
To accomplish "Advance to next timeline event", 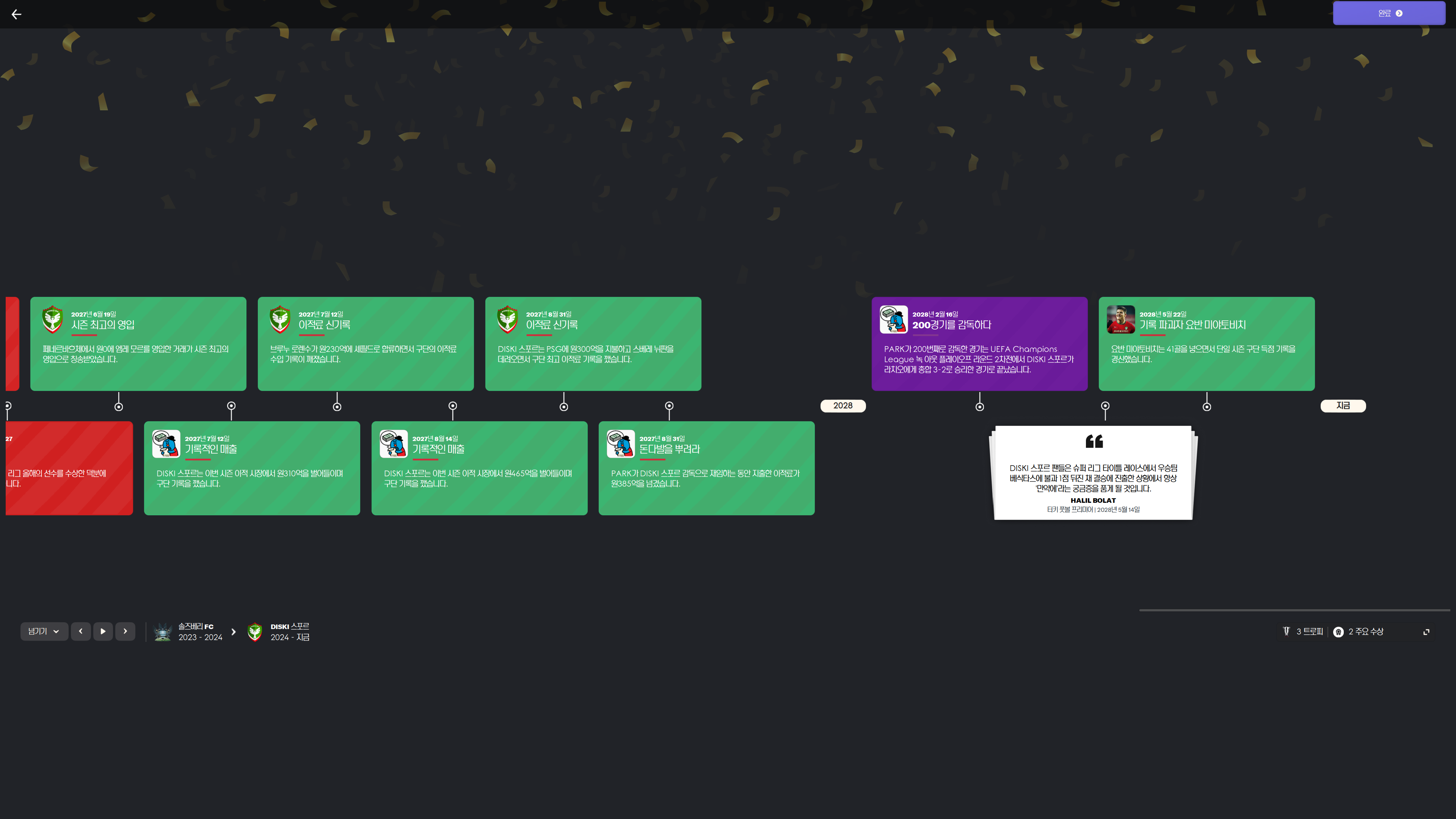I will 125,631.
